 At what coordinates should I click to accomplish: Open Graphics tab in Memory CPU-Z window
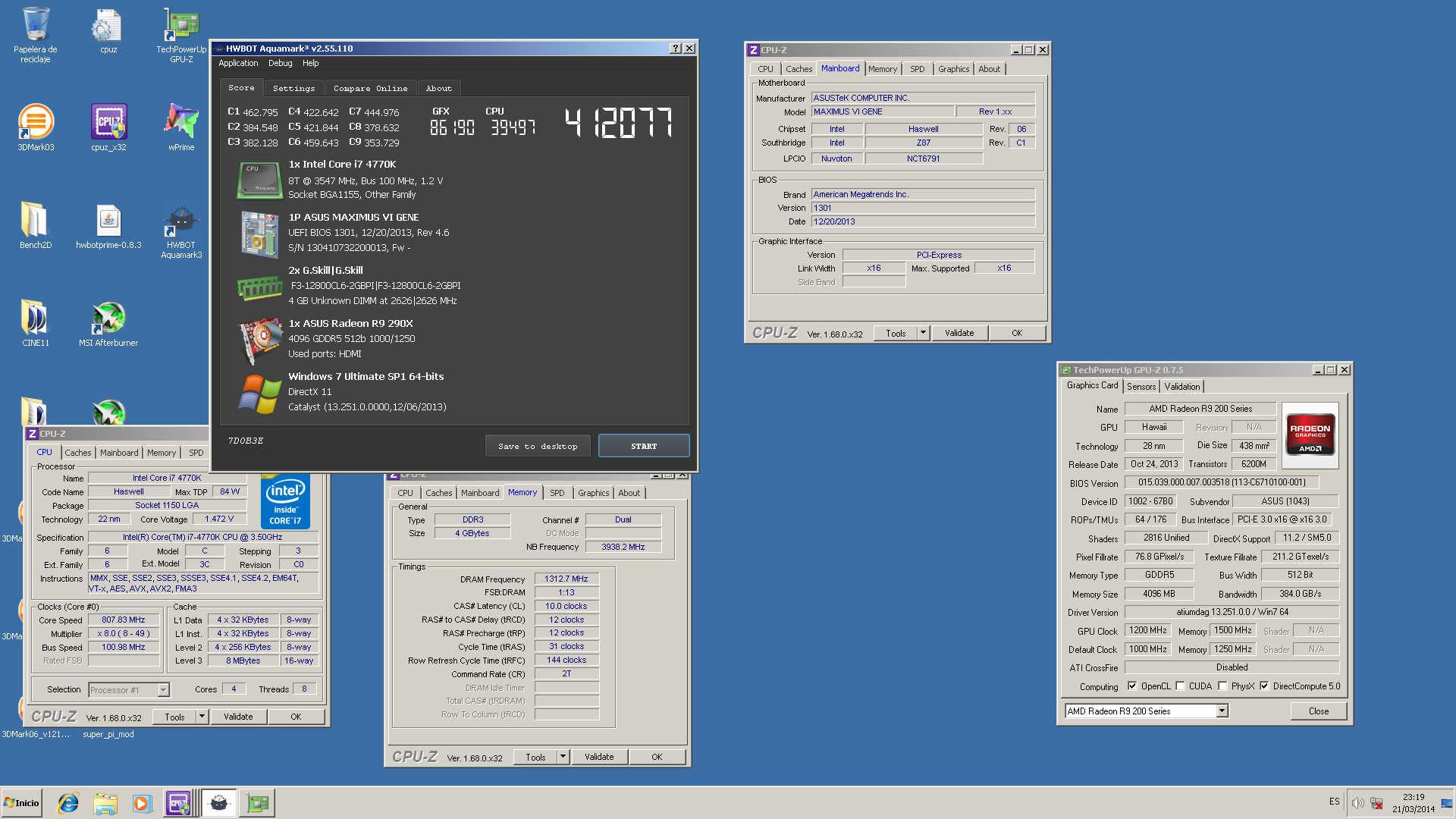point(593,493)
